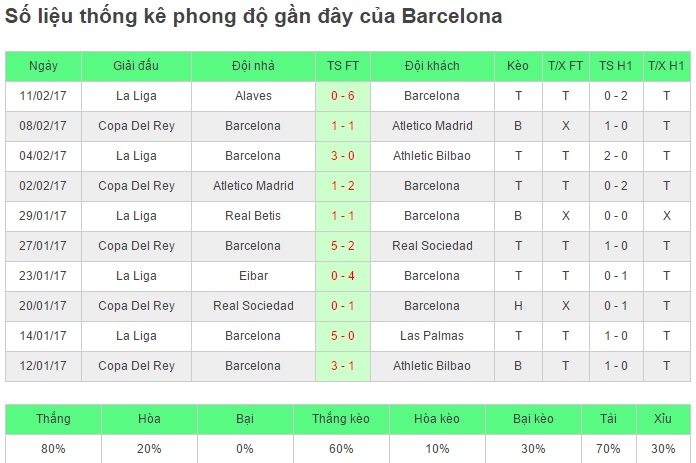Click the Eibar home team cell
The width and height of the screenshot is (696, 463).
(x=253, y=276)
